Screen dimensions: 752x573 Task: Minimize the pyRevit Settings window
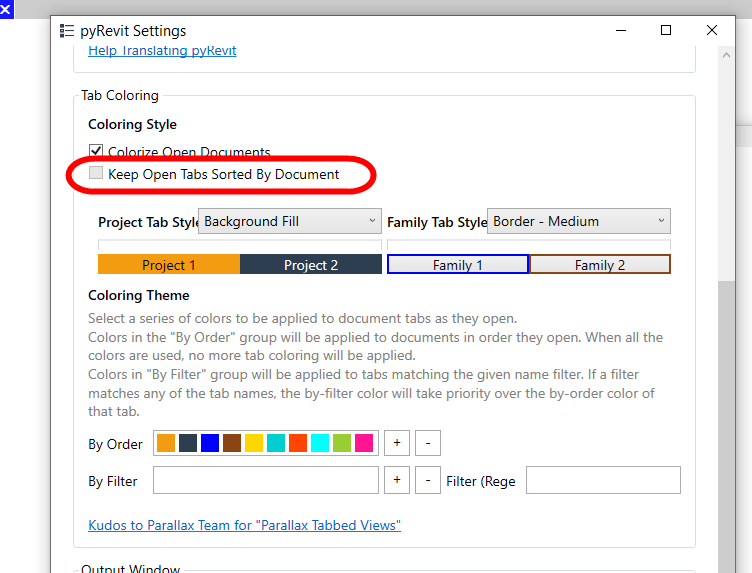point(621,30)
